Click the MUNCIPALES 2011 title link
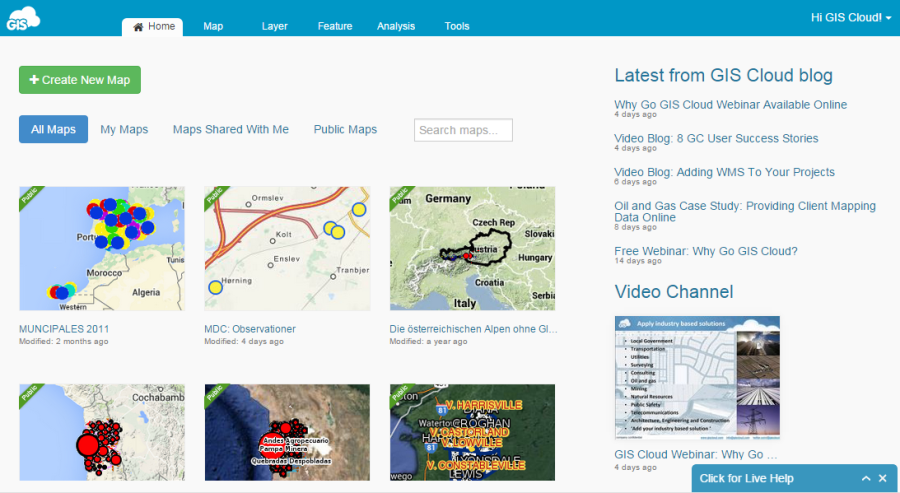 click(x=64, y=329)
